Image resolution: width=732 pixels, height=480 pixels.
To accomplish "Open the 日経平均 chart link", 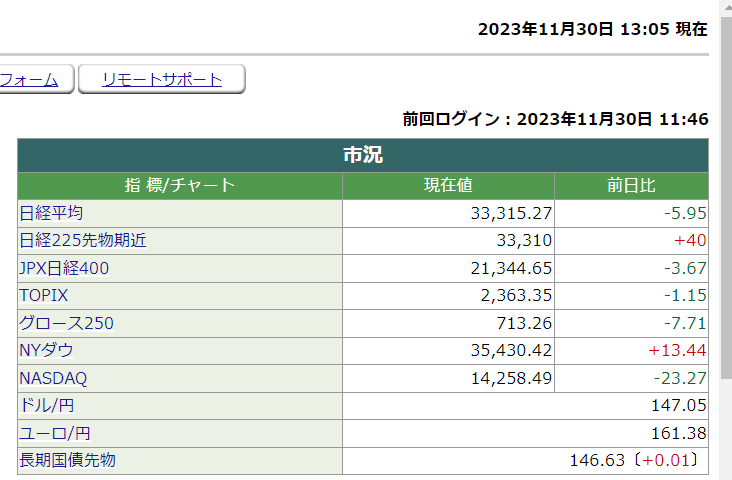I will pos(51,213).
